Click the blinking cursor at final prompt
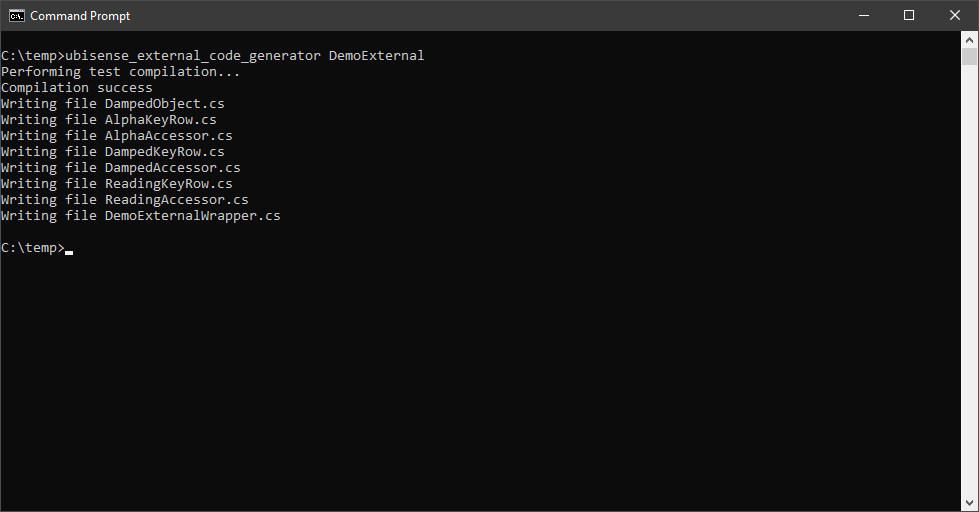Image resolution: width=979 pixels, height=512 pixels. pyautogui.click(x=69, y=252)
